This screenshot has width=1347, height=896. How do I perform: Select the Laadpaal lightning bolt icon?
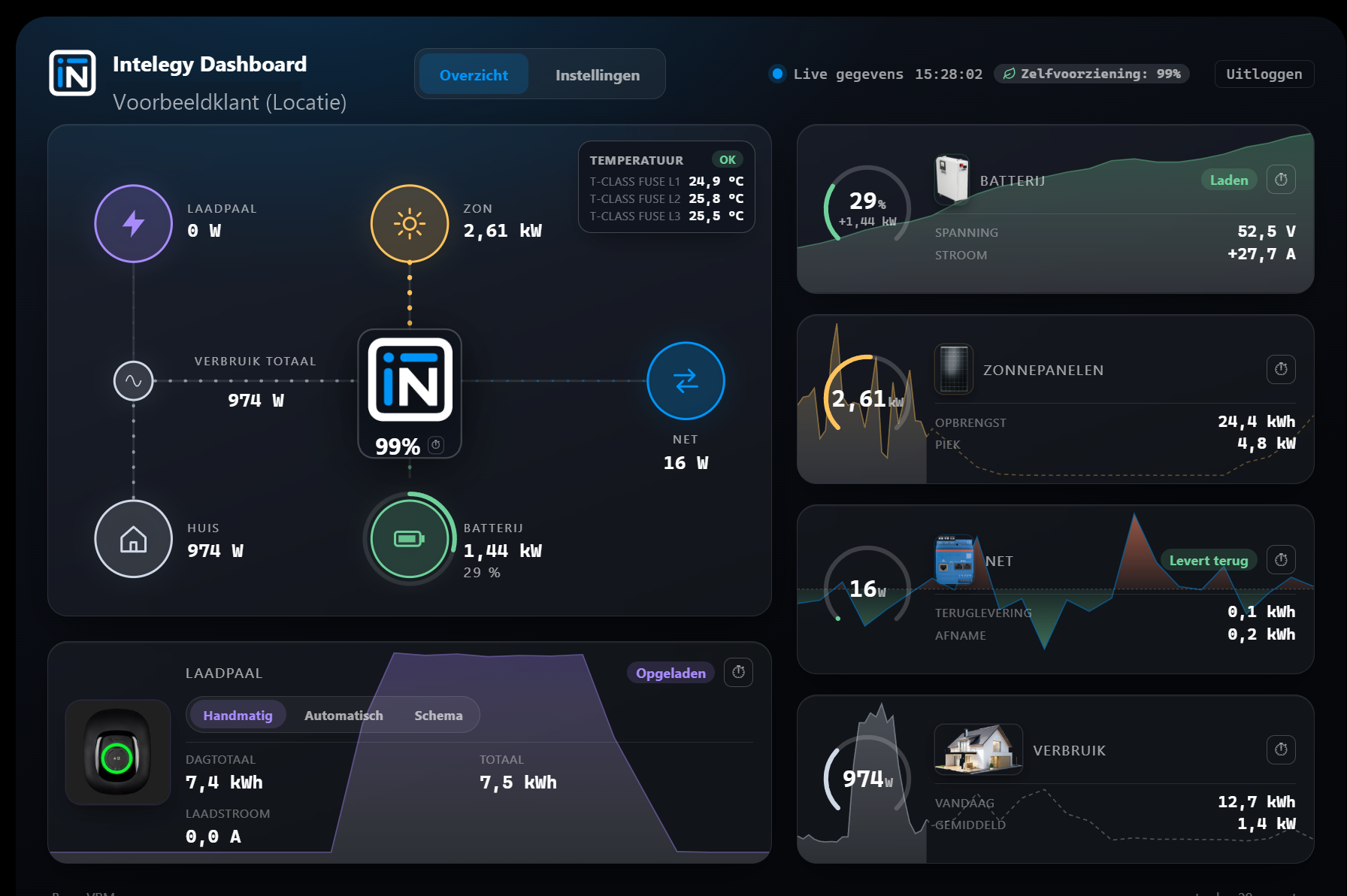(x=134, y=223)
